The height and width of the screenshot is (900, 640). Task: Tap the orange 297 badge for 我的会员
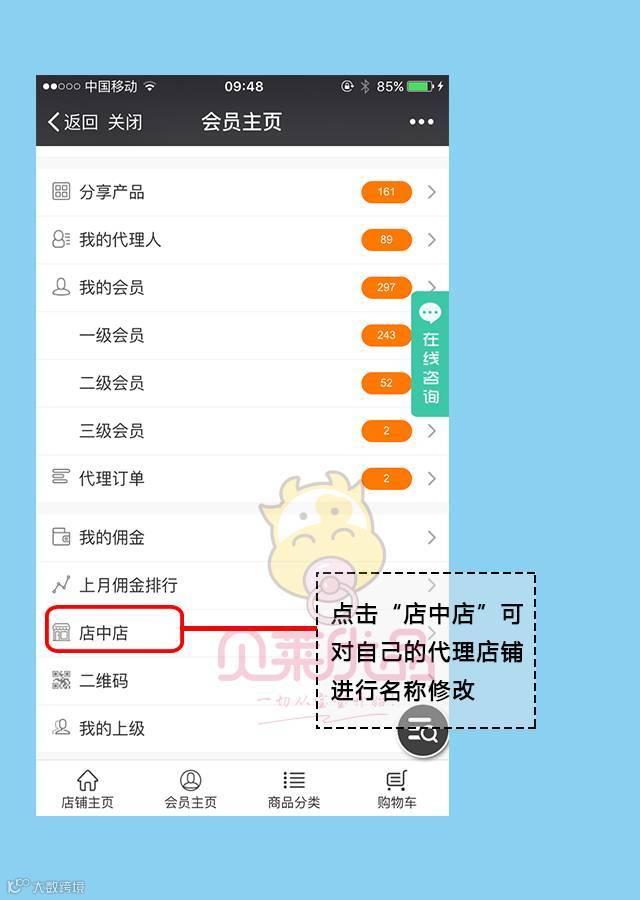click(386, 287)
